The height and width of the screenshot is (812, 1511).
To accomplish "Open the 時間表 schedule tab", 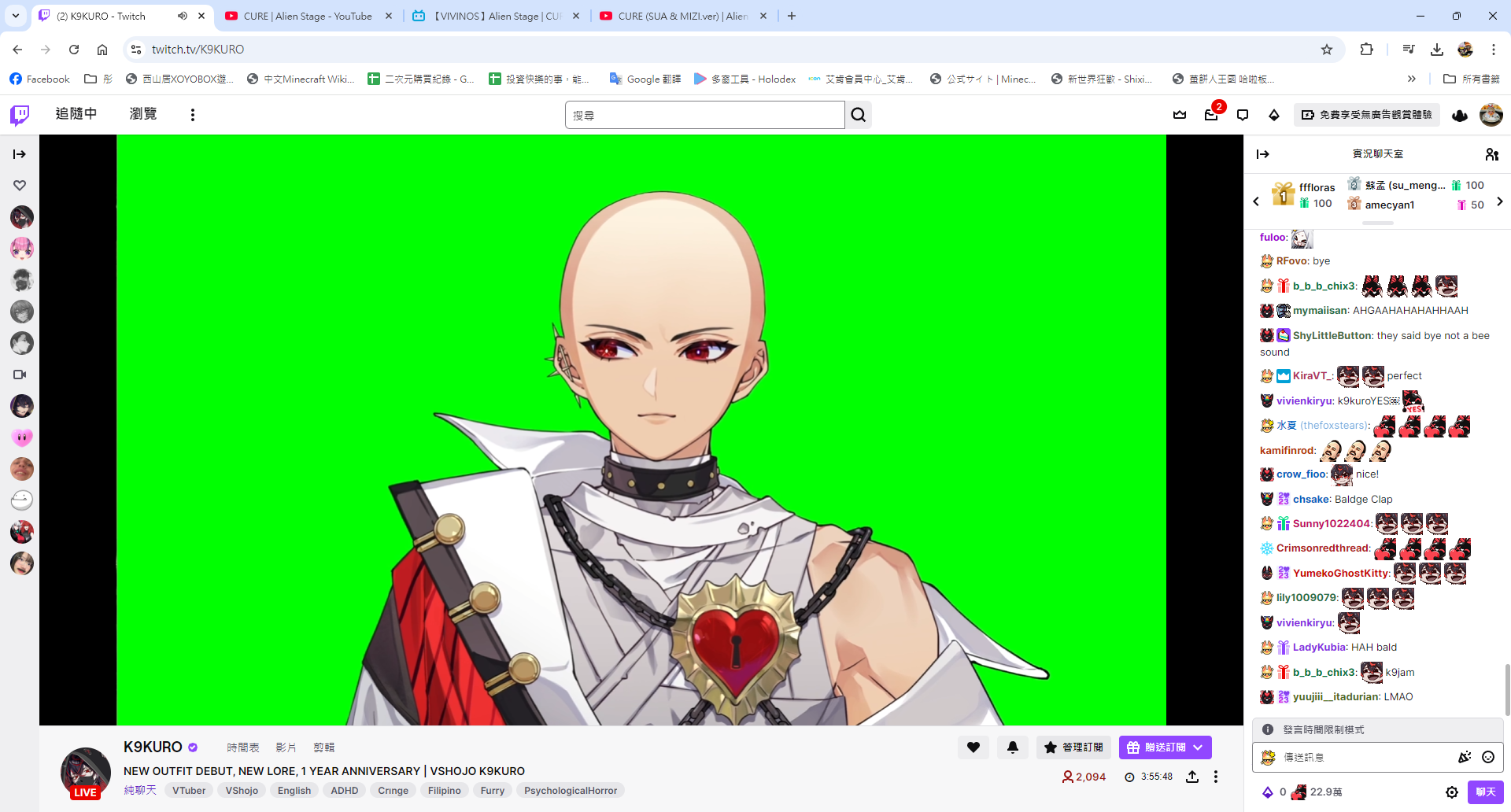I will [243, 747].
